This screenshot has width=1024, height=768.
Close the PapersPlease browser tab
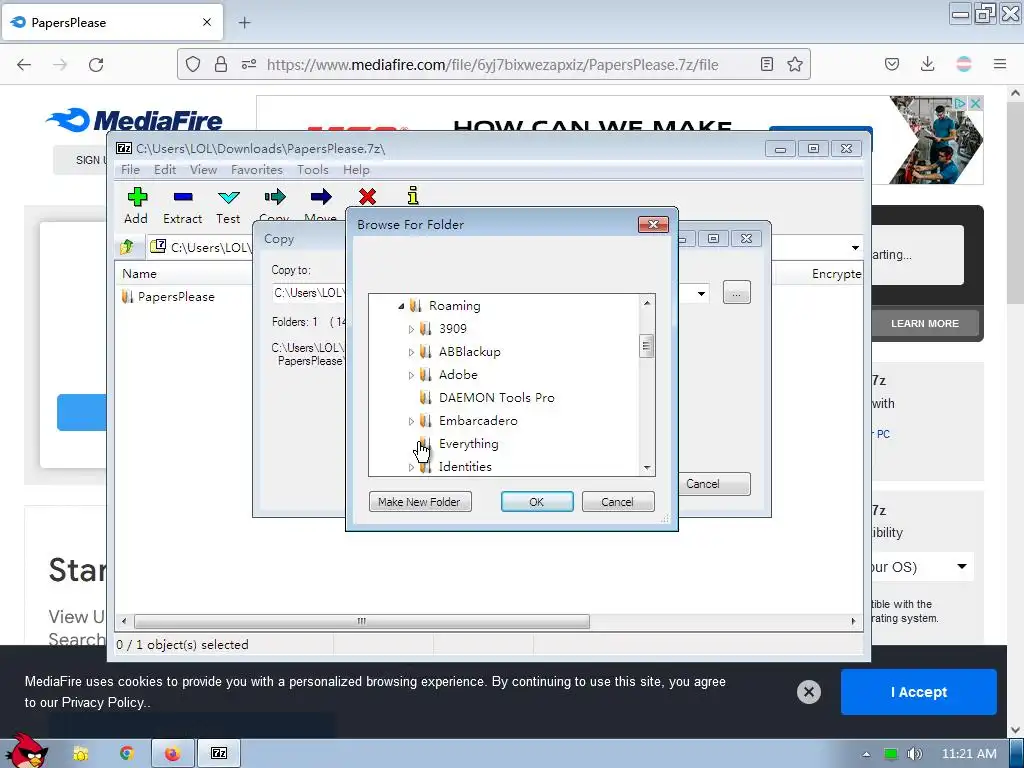[207, 22]
